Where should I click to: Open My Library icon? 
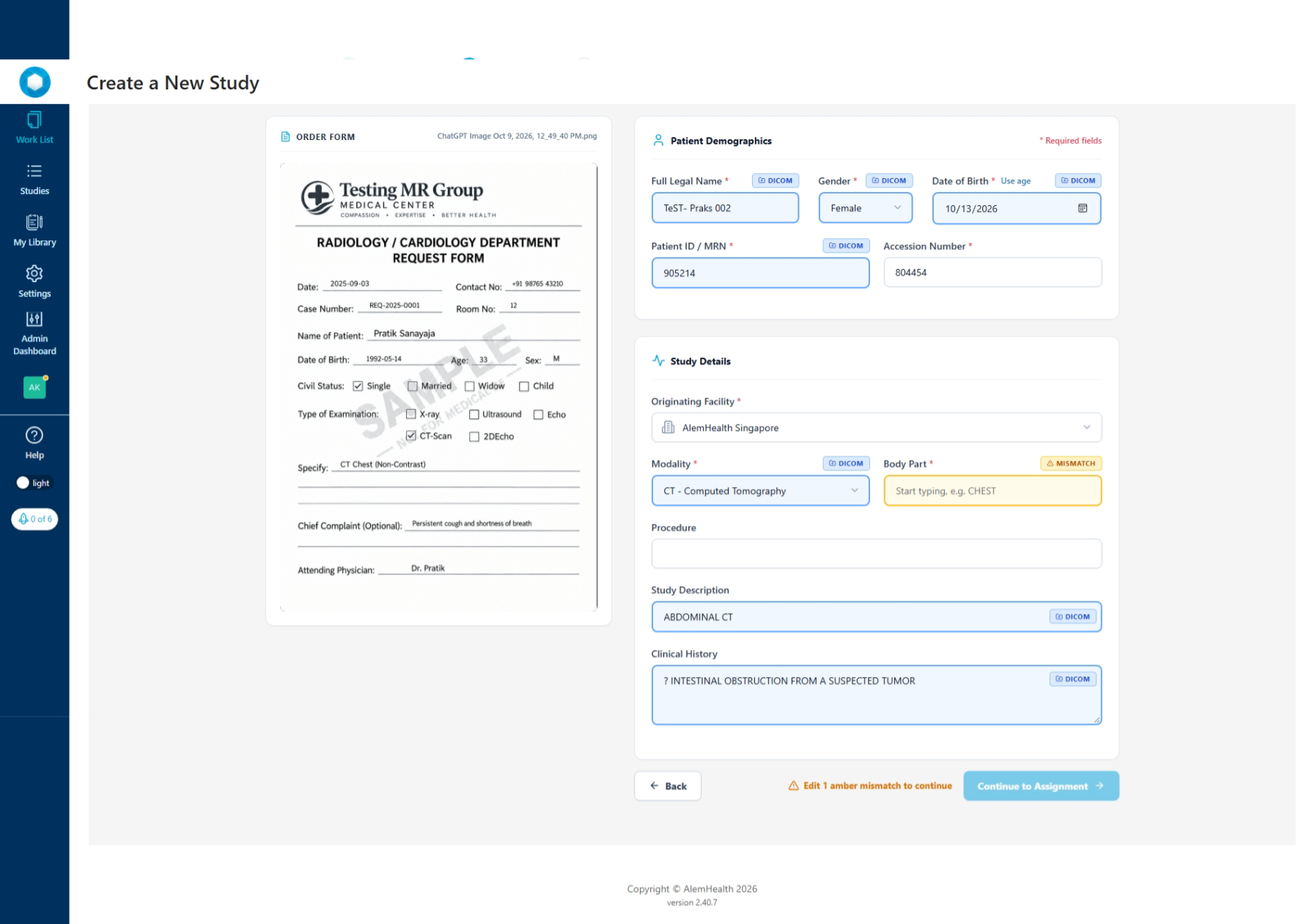click(x=34, y=222)
